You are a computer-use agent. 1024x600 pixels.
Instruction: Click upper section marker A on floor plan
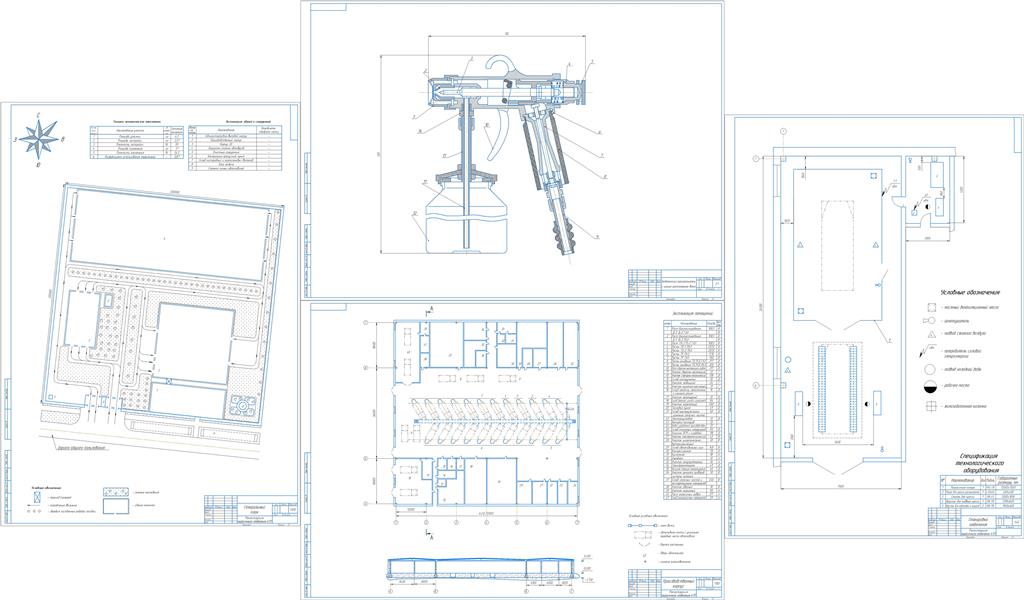click(430, 308)
